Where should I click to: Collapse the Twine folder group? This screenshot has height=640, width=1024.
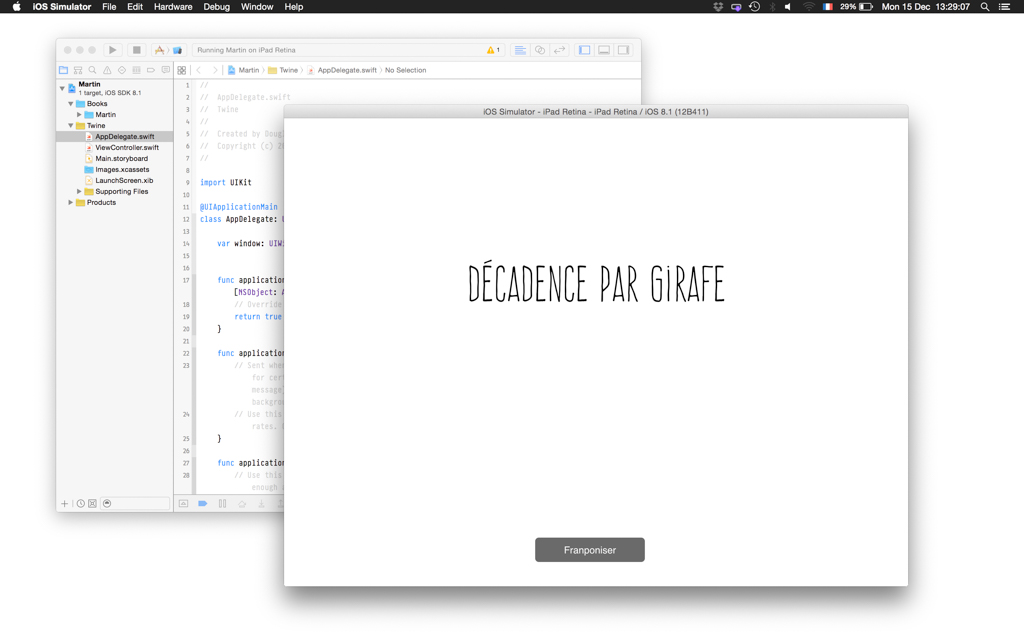tap(71, 126)
